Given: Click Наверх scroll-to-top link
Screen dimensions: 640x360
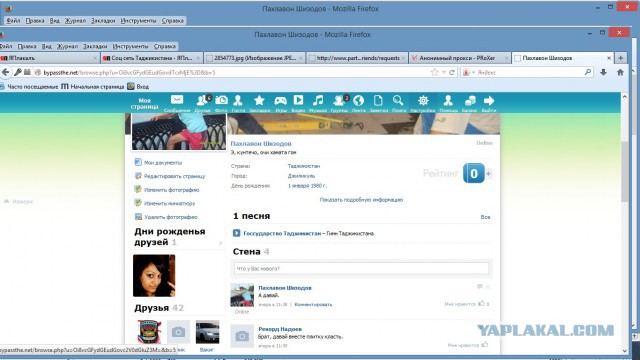Looking at the screenshot, I should [18, 201].
